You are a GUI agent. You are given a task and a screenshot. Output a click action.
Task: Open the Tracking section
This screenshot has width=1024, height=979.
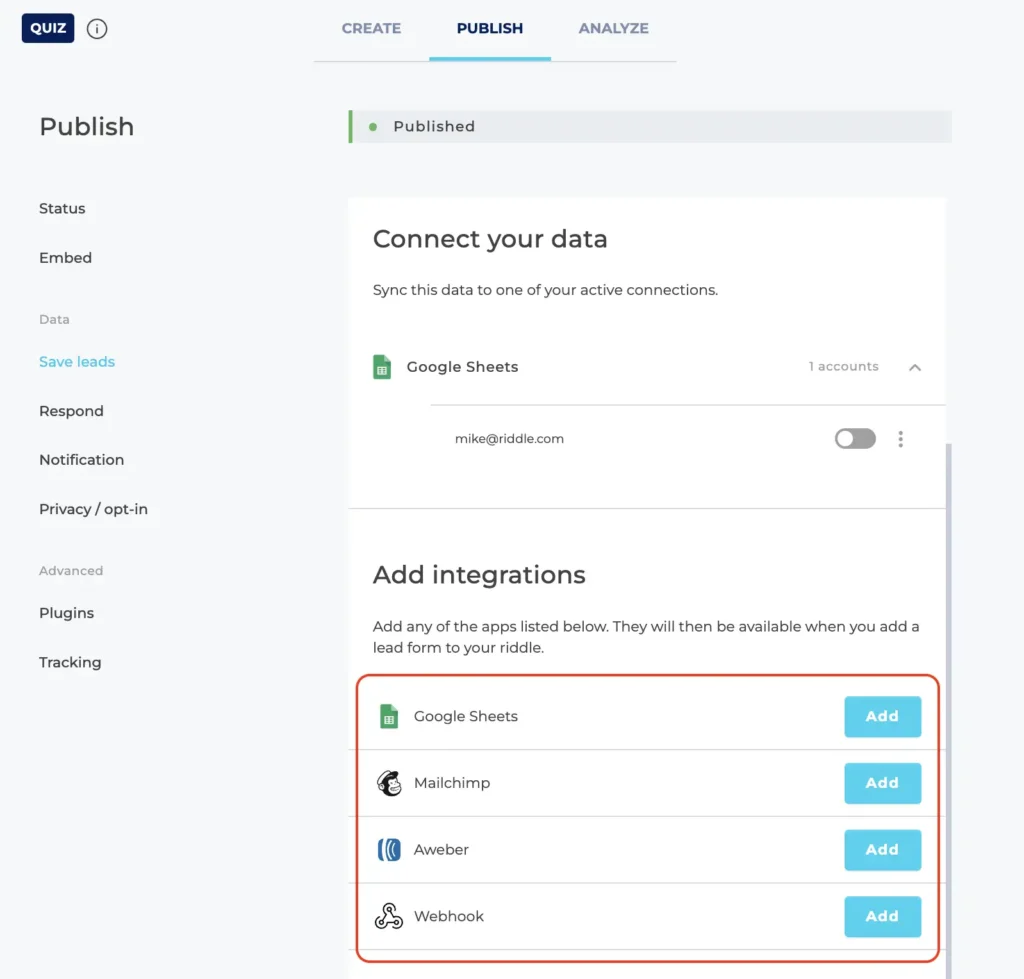point(70,662)
